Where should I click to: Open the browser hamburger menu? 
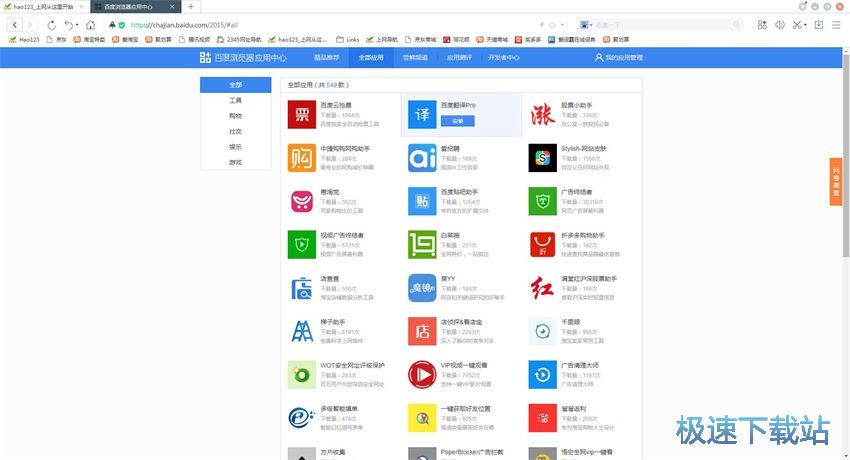tap(836, 25)
